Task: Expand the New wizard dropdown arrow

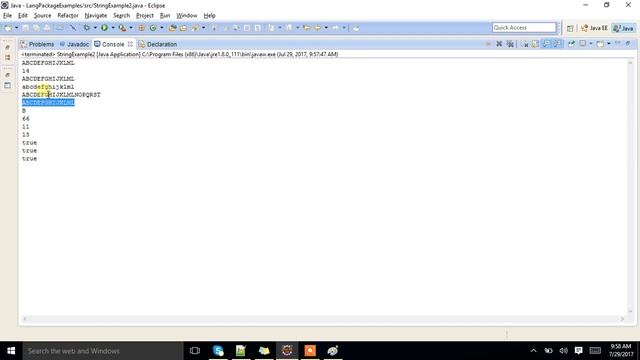Action: (16, 28)
